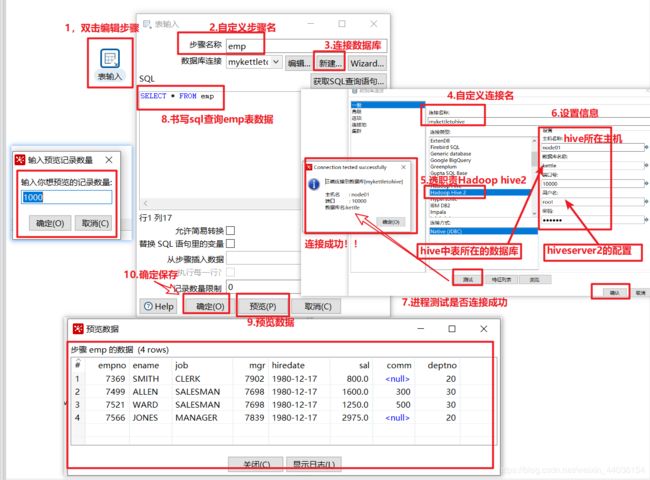650x480 pixels.
Task: Click the 编辑... button for the connection
Action: coord(299,63)
